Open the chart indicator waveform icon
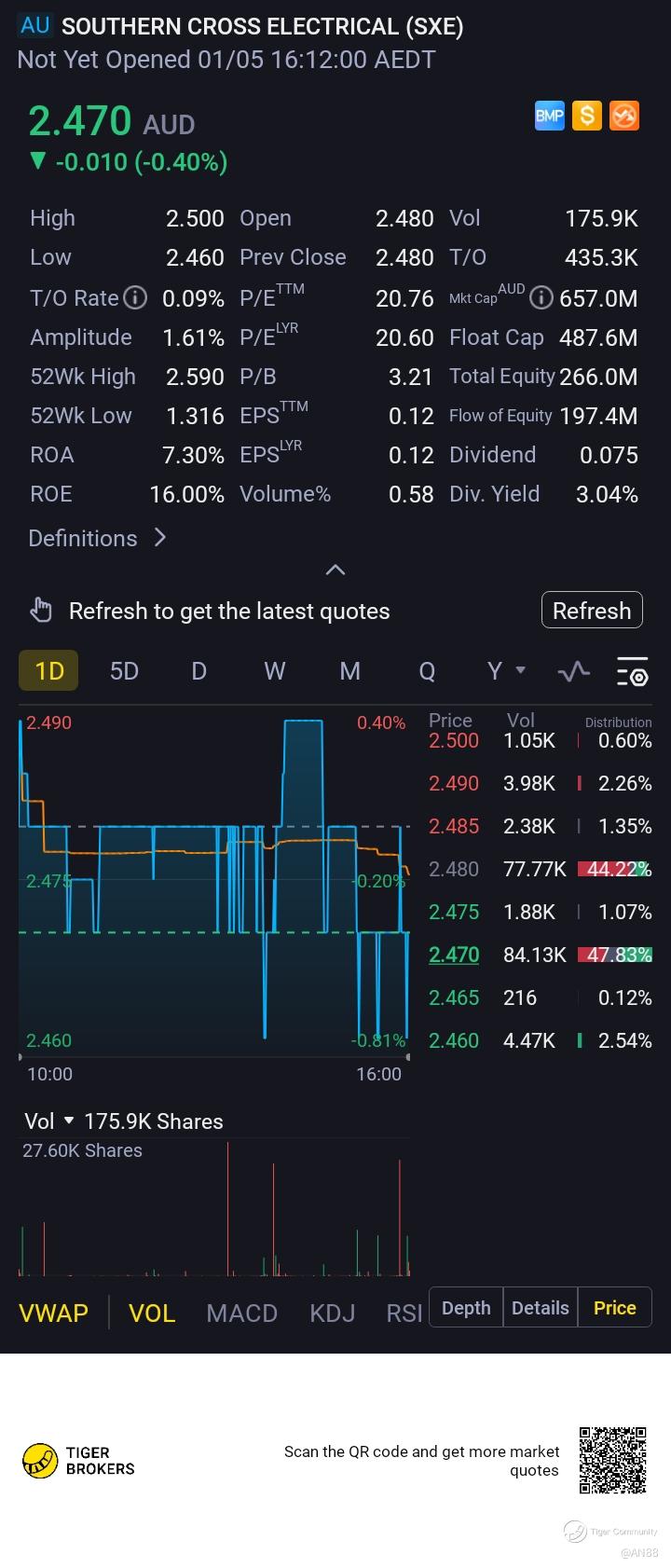Viewport: 671px width, 1568px height. tap(573, 671)
